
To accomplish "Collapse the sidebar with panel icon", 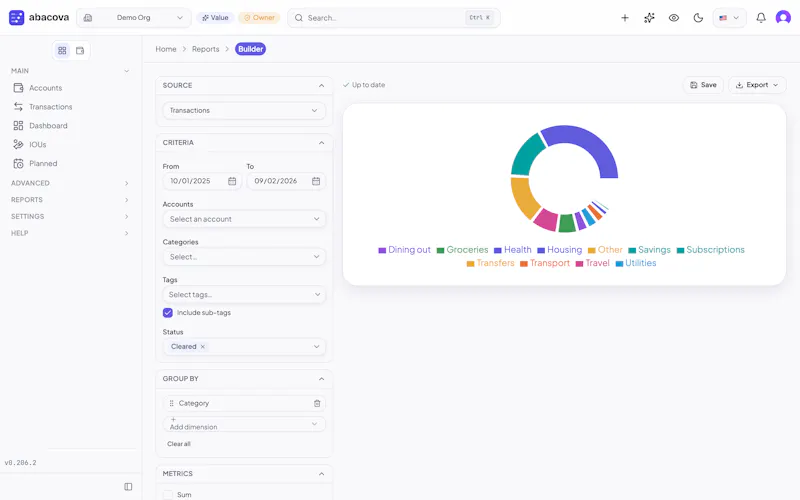I will (128, 487).
